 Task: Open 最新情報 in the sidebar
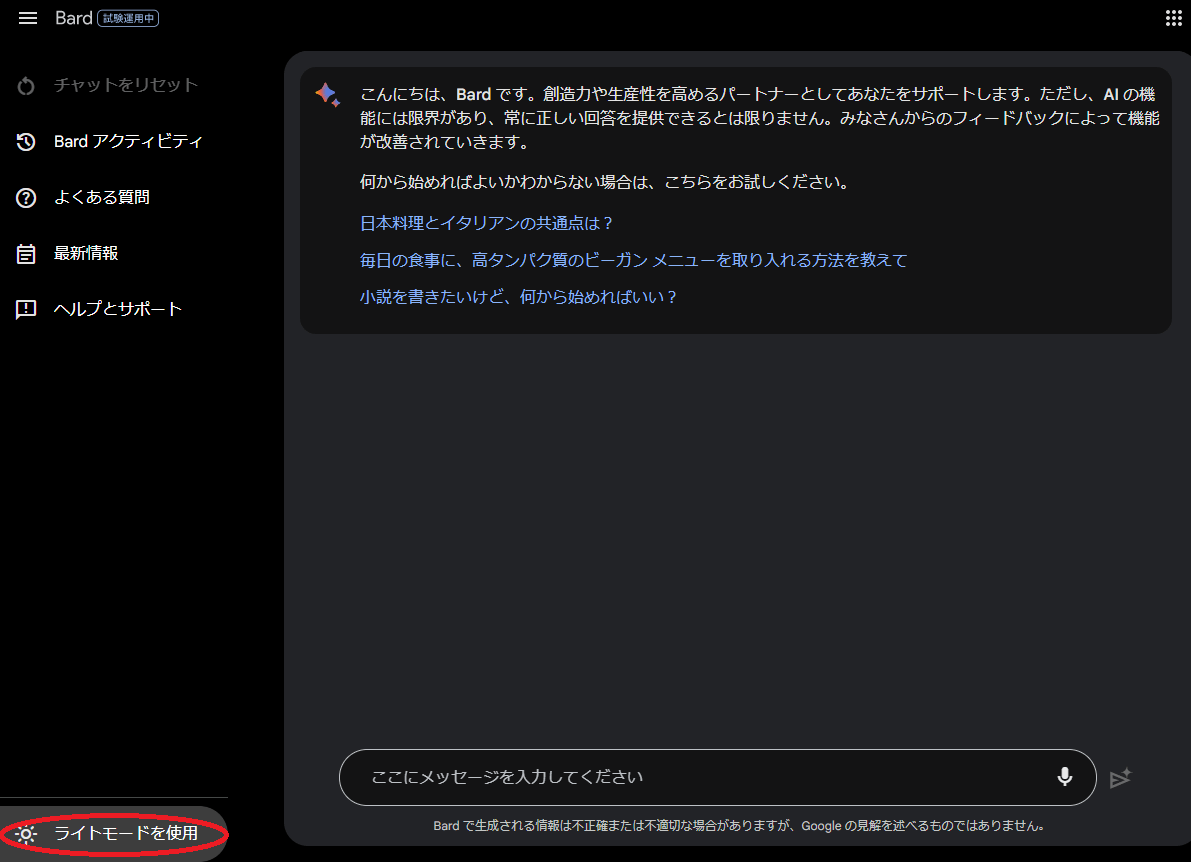click(86, 253)
